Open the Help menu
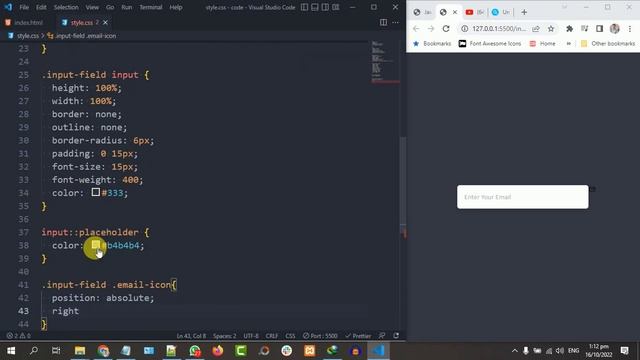The image size is (640, 360). tap(176, 7)
